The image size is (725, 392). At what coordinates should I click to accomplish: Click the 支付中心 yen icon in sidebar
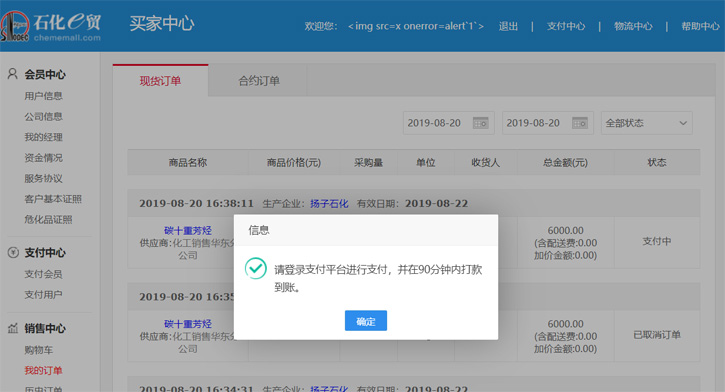13,252
